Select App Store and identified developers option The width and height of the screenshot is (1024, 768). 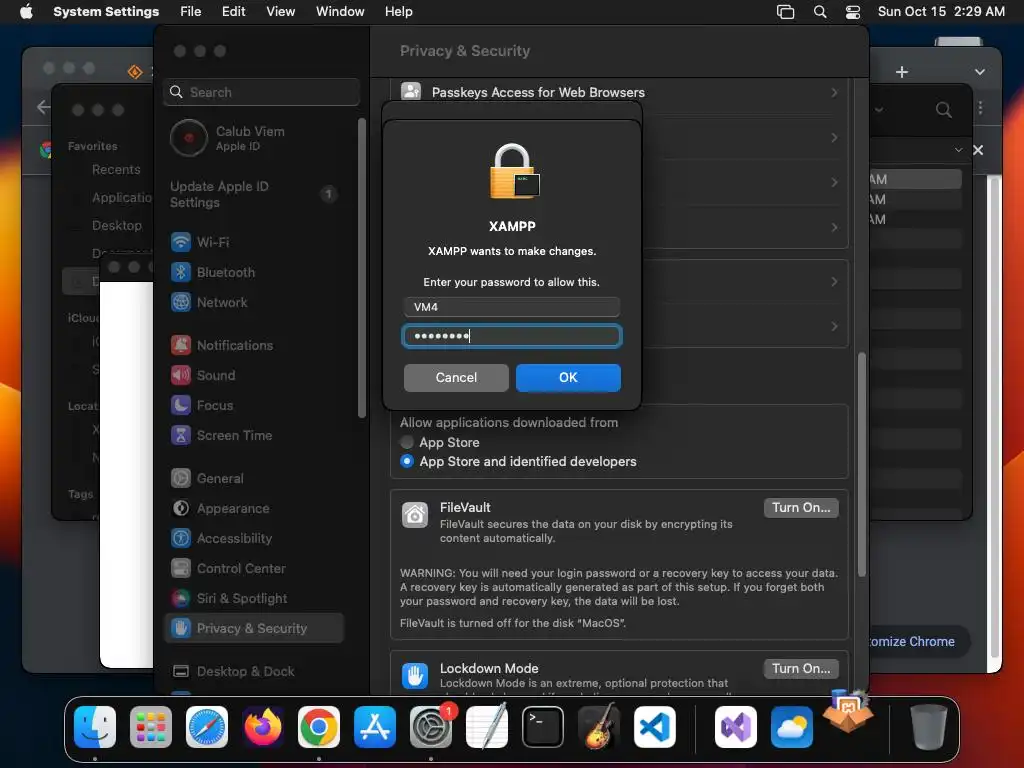(407, 461)
